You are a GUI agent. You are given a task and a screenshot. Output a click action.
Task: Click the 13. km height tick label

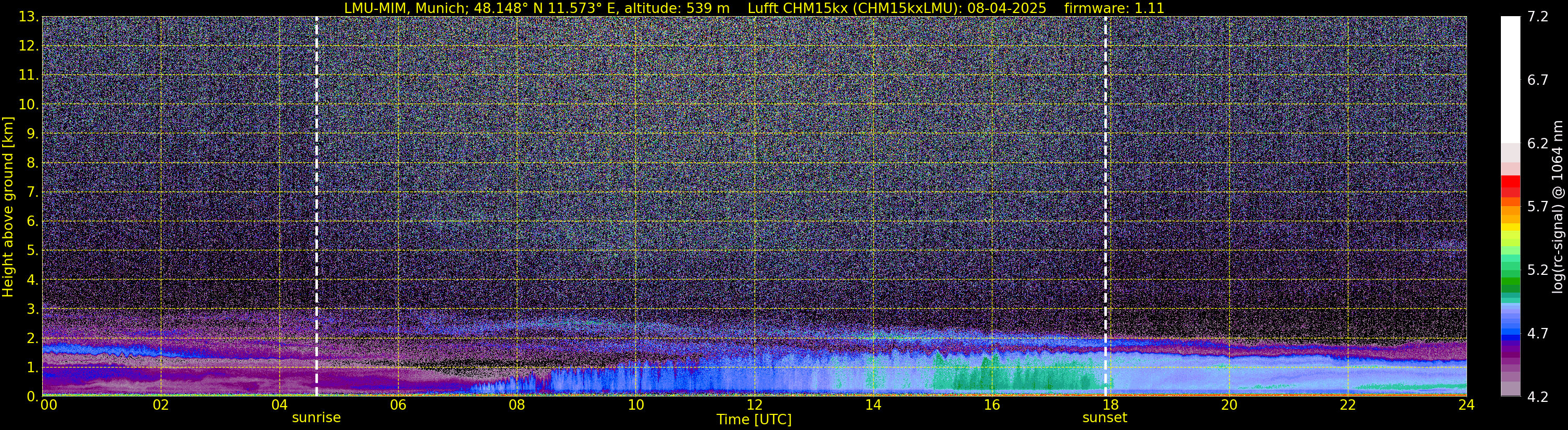point(29,17)
